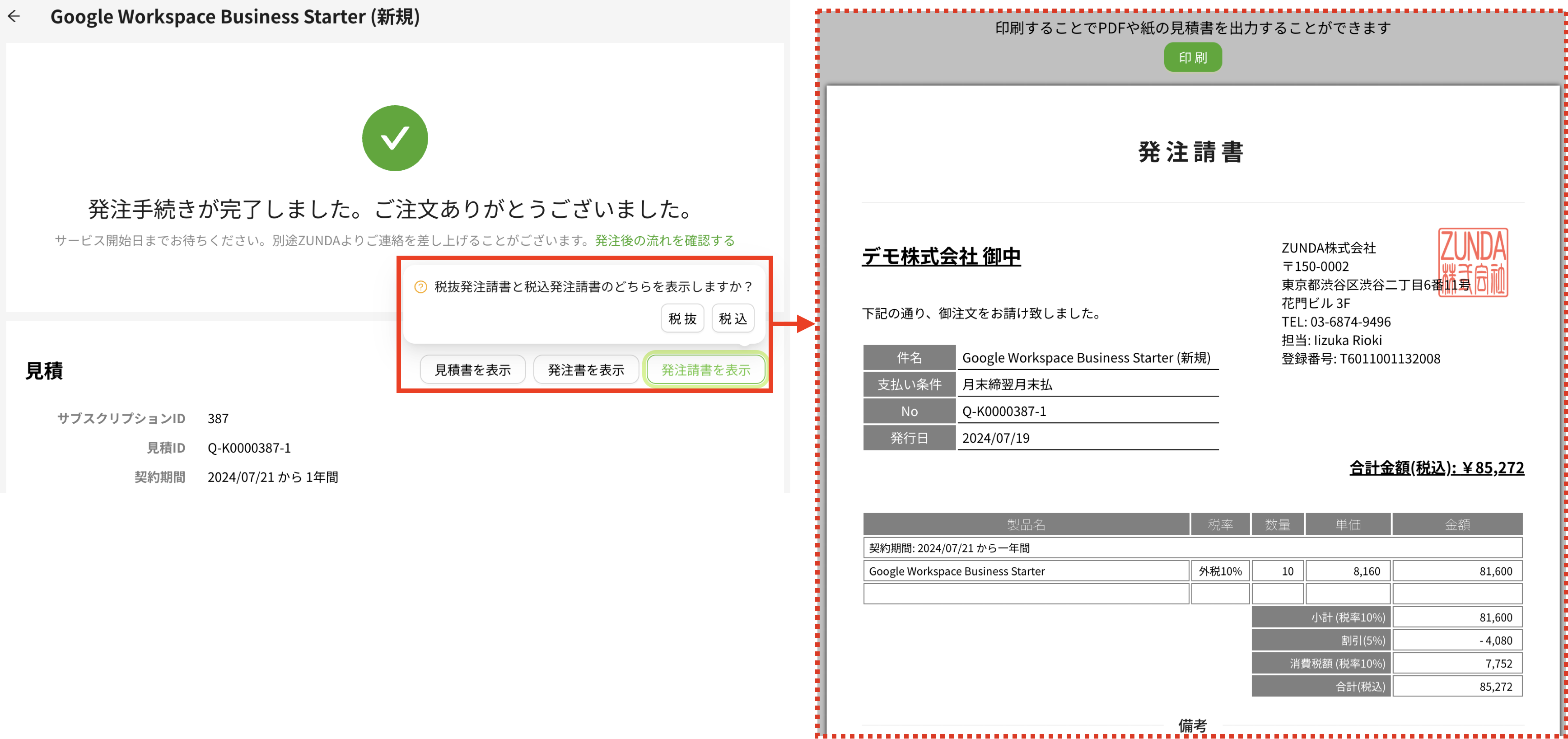This screenshot has height=739, width=1568.
Task: Click issue date 2024/07/19
Action: click(996, 438)
